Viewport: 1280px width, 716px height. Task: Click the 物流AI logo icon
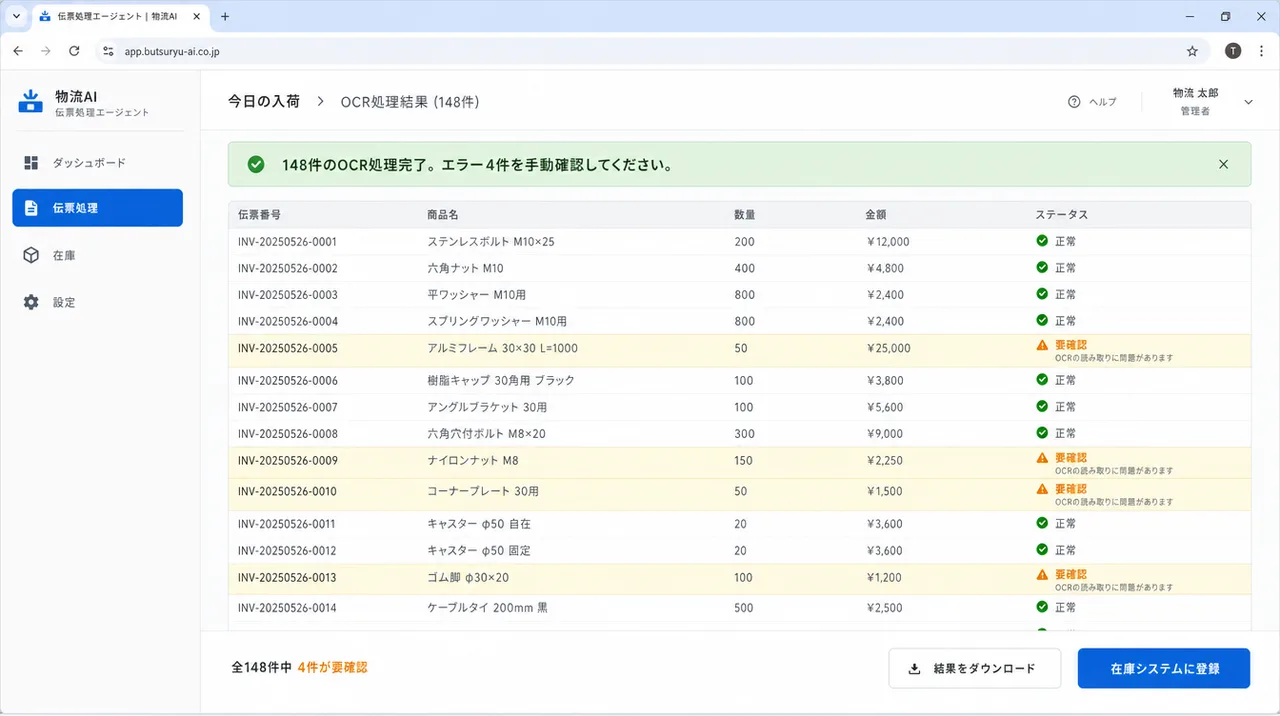pyautogui.click(x=31, y=101)
